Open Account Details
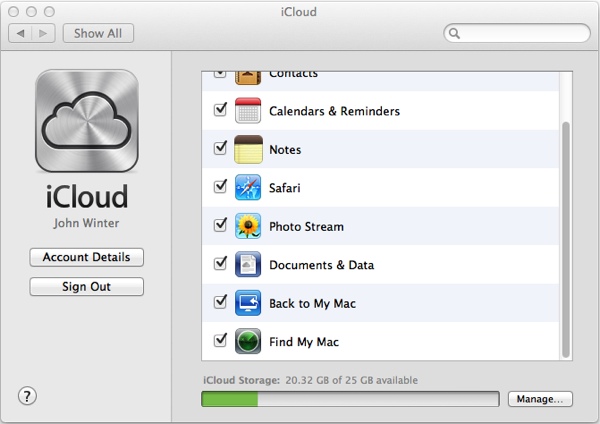This screenshot has width=600, height=424. click(86, 257)
